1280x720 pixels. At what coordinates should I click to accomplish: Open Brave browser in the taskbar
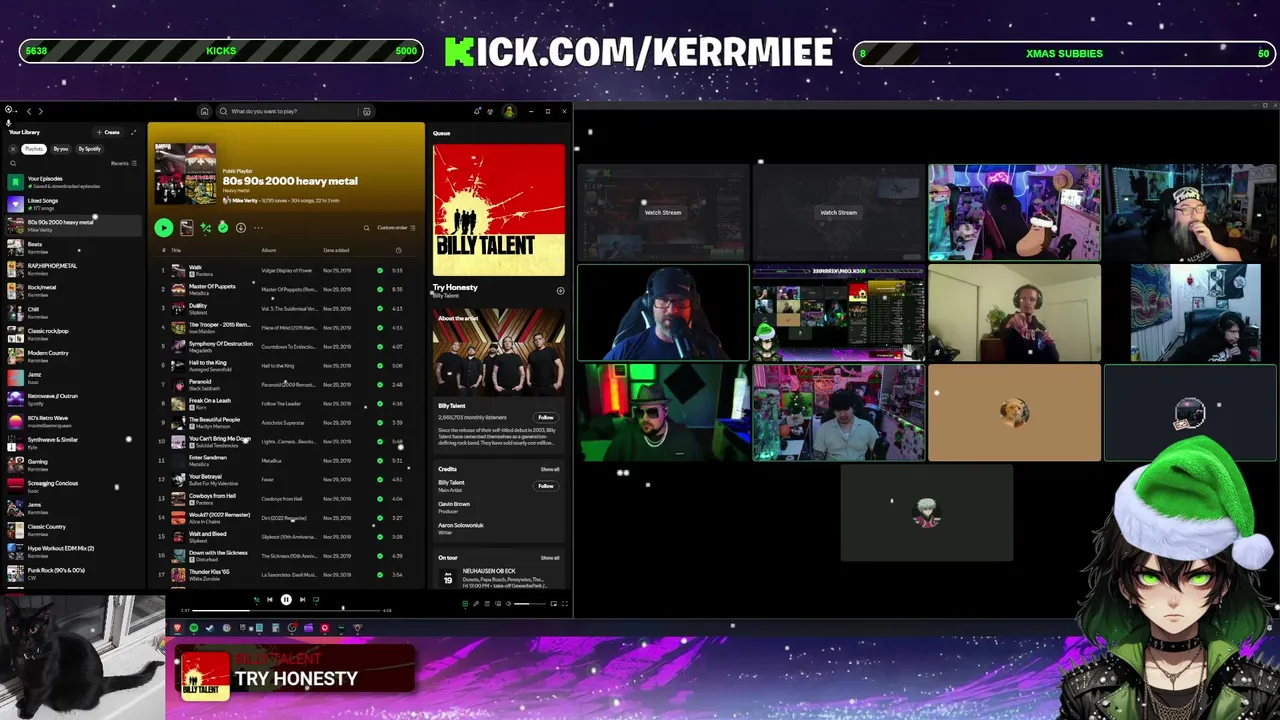[x=177, y=628]
